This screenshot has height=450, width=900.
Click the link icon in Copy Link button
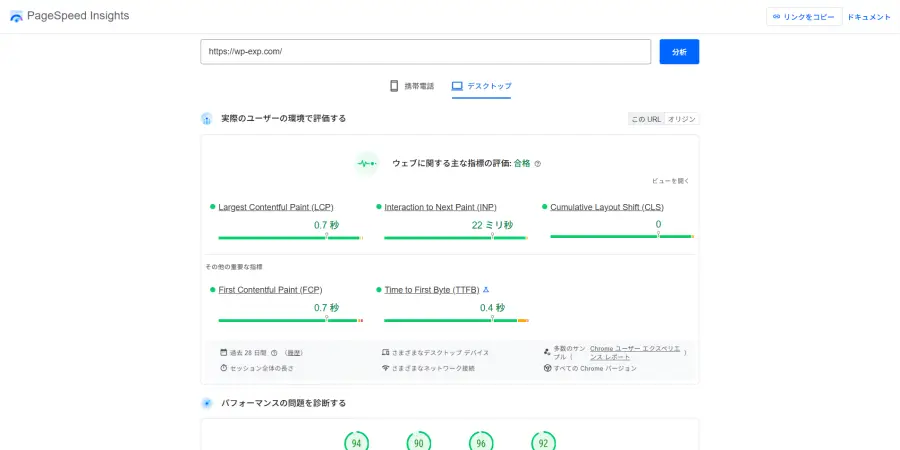777,17
